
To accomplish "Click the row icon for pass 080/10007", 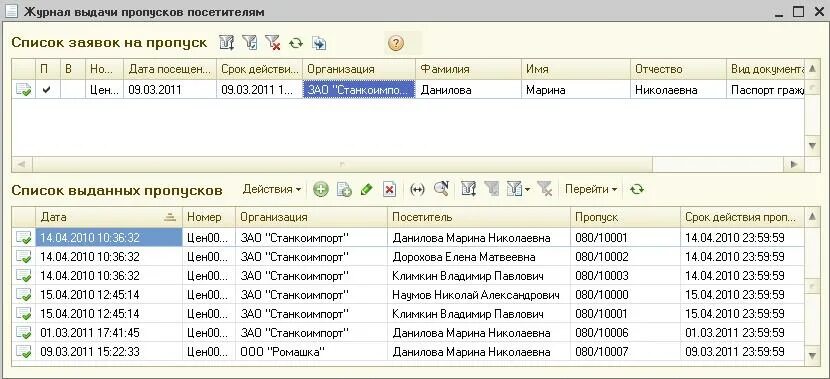I will 24,352.
